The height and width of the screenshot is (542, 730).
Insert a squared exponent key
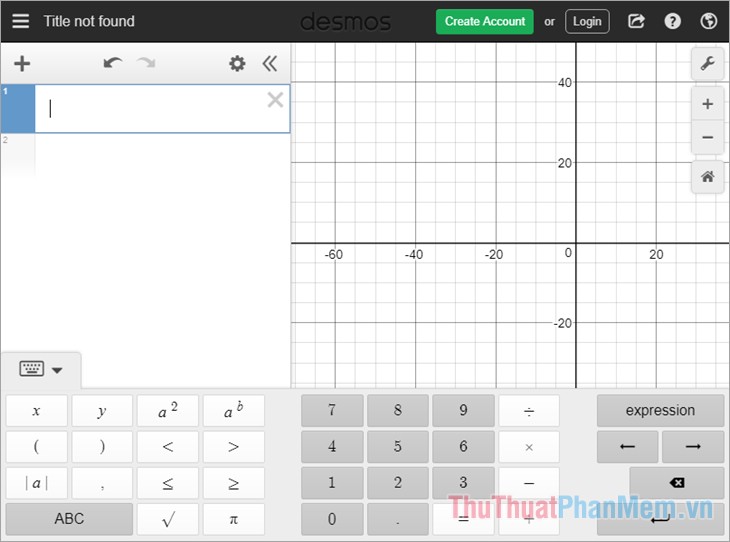(x=168, y=411)
